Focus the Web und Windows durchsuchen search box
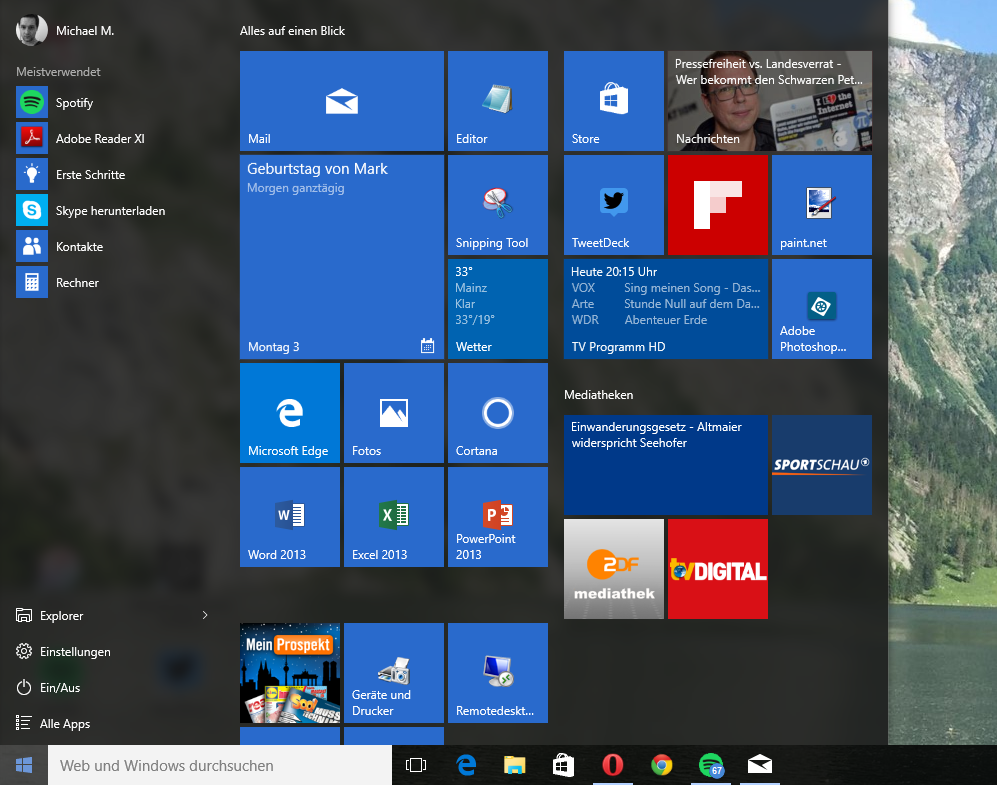The width and height of the screenshot is (997, 785). [220, 765]
